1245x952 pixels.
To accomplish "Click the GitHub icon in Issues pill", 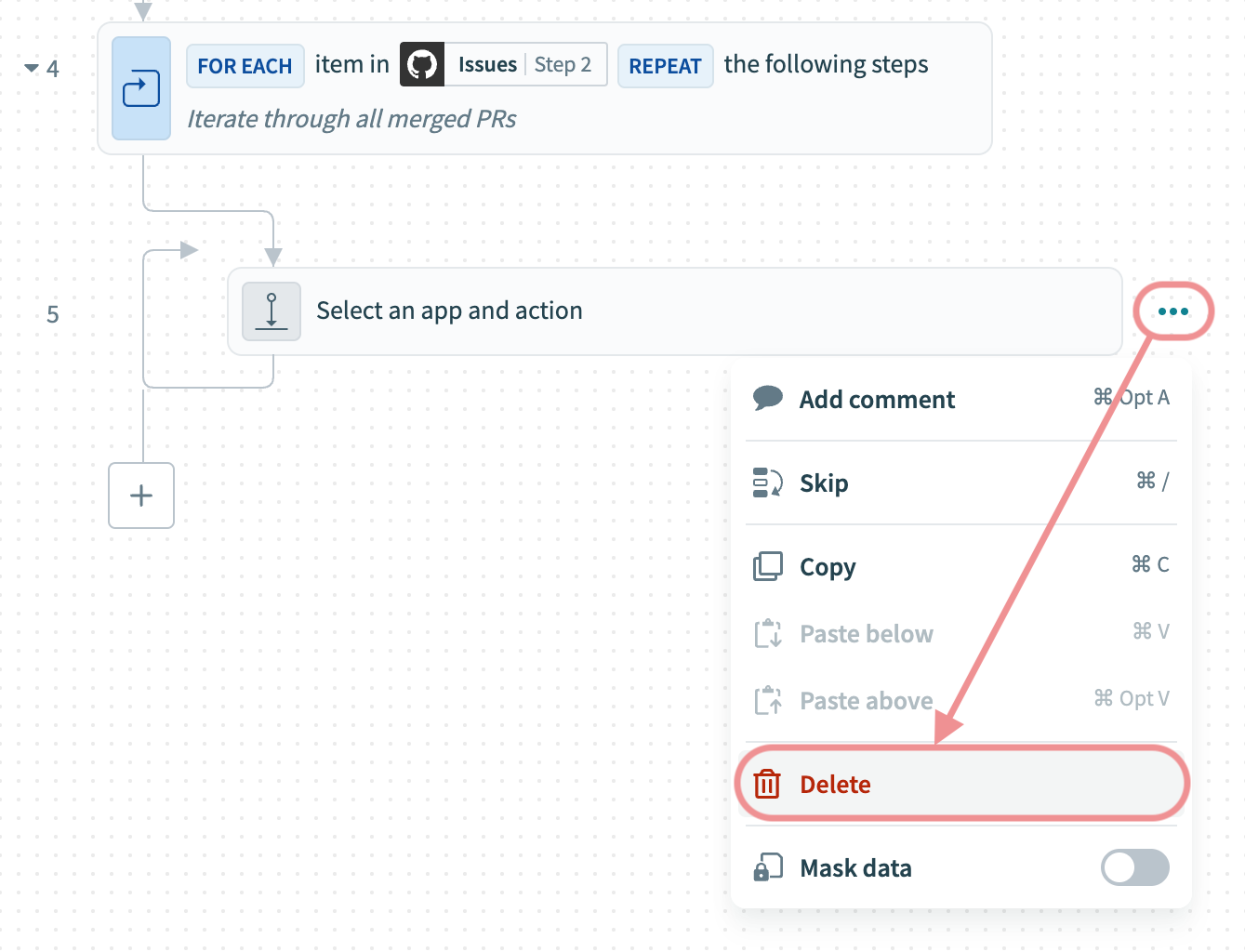I will [x=422, y=65].
